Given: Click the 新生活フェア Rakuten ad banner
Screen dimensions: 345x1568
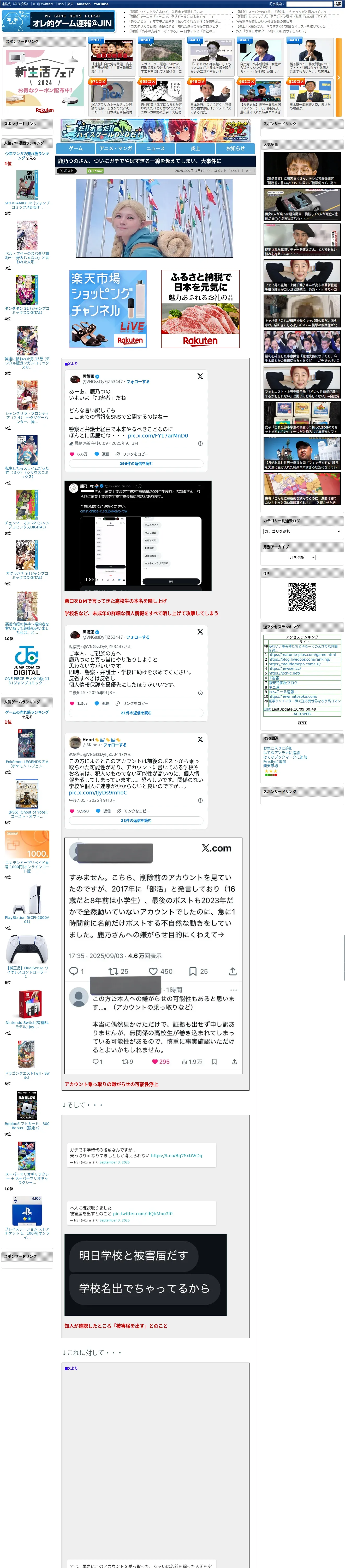Looking at the screenshot, I should [45, 82].
